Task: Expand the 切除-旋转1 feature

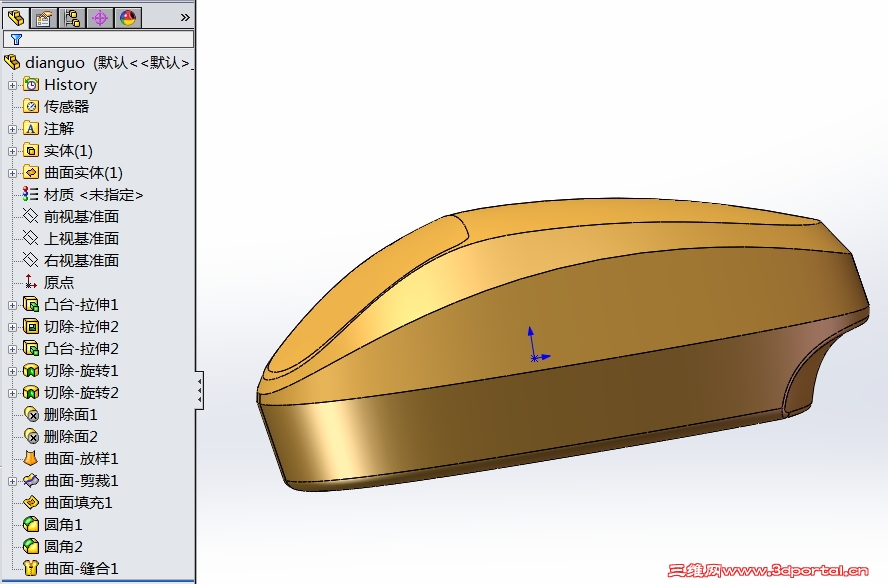Action: click(x=12, y=372)
